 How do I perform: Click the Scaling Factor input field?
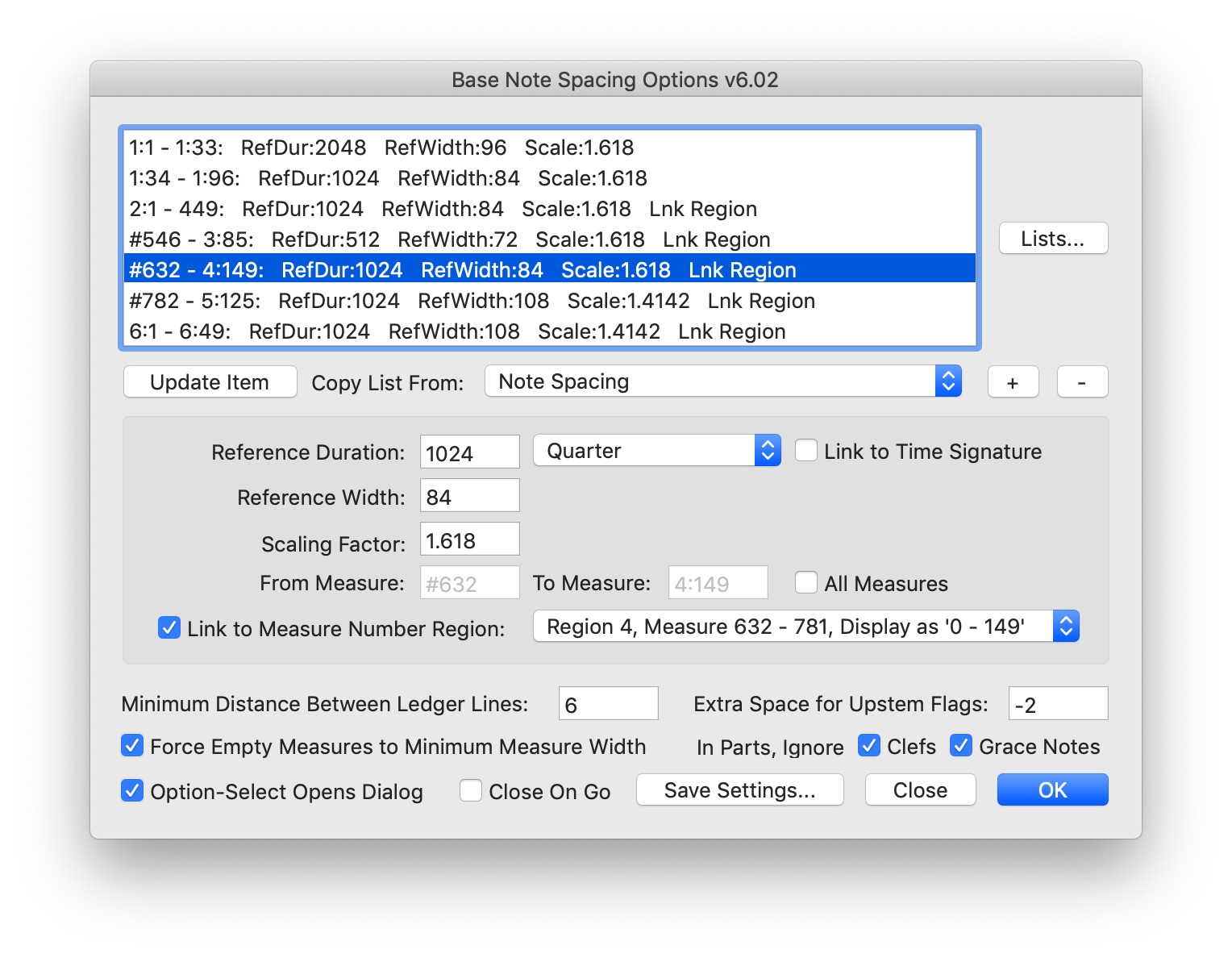[469, 540]
